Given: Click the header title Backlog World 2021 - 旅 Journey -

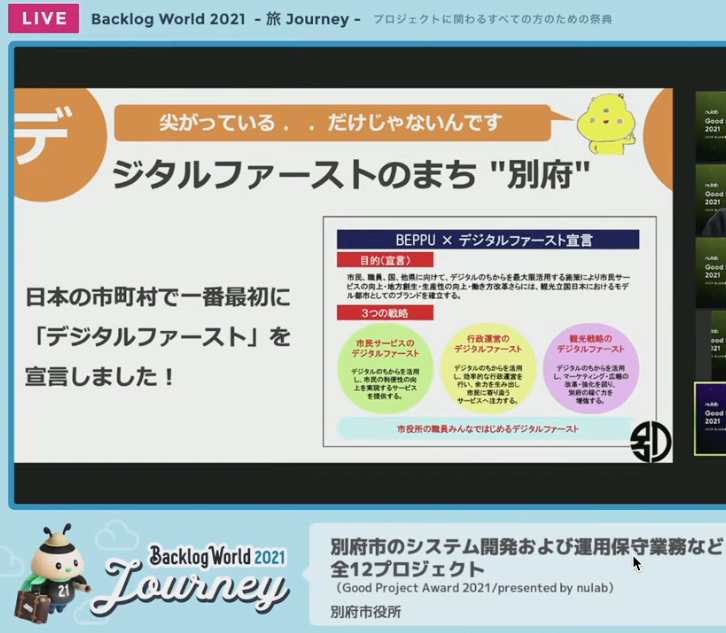Looking at the screenshot, I should 225,19.
